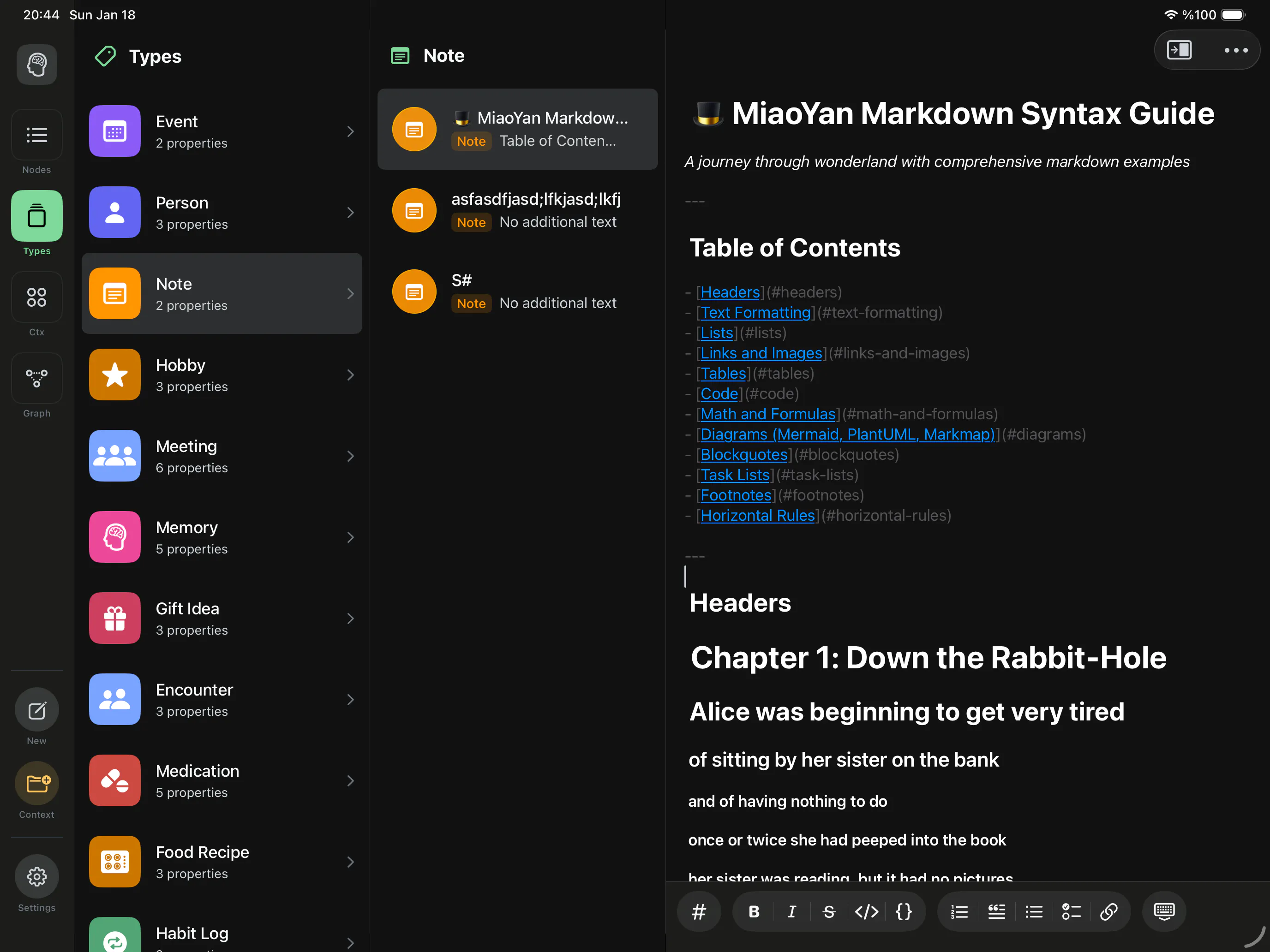Select the Medication pills icon
The width and height of the screenshot is (1270, 952).
coord(115,780)
